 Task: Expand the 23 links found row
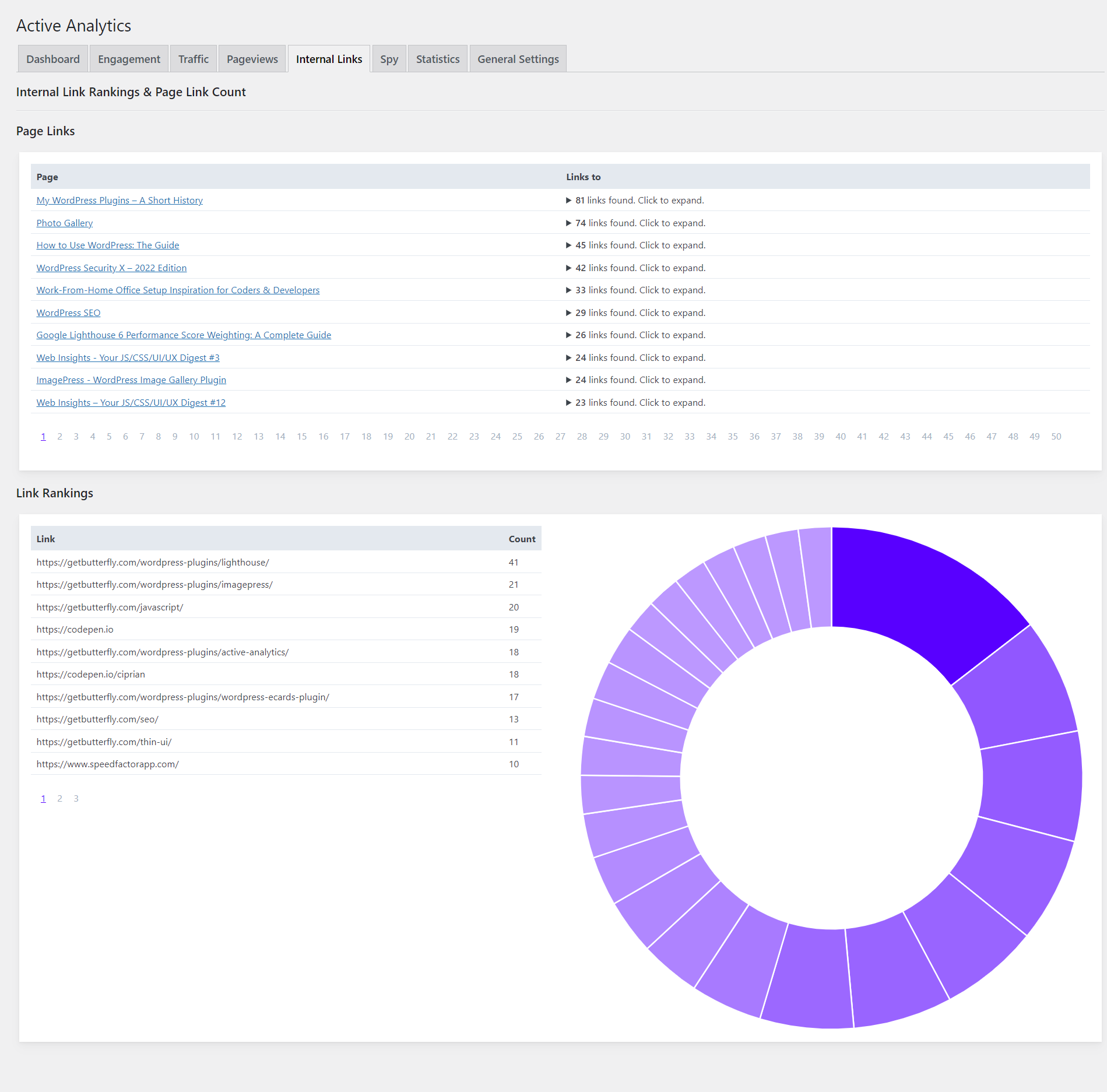(x=635, y=402)
